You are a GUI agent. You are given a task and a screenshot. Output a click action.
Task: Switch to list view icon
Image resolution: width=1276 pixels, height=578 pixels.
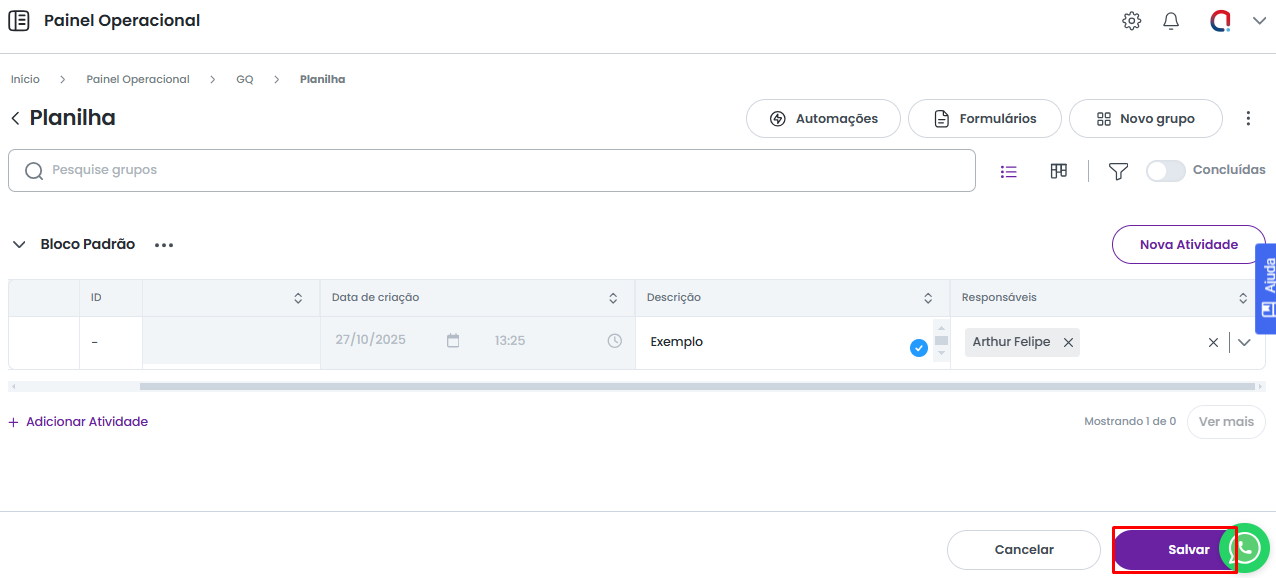1009,171
